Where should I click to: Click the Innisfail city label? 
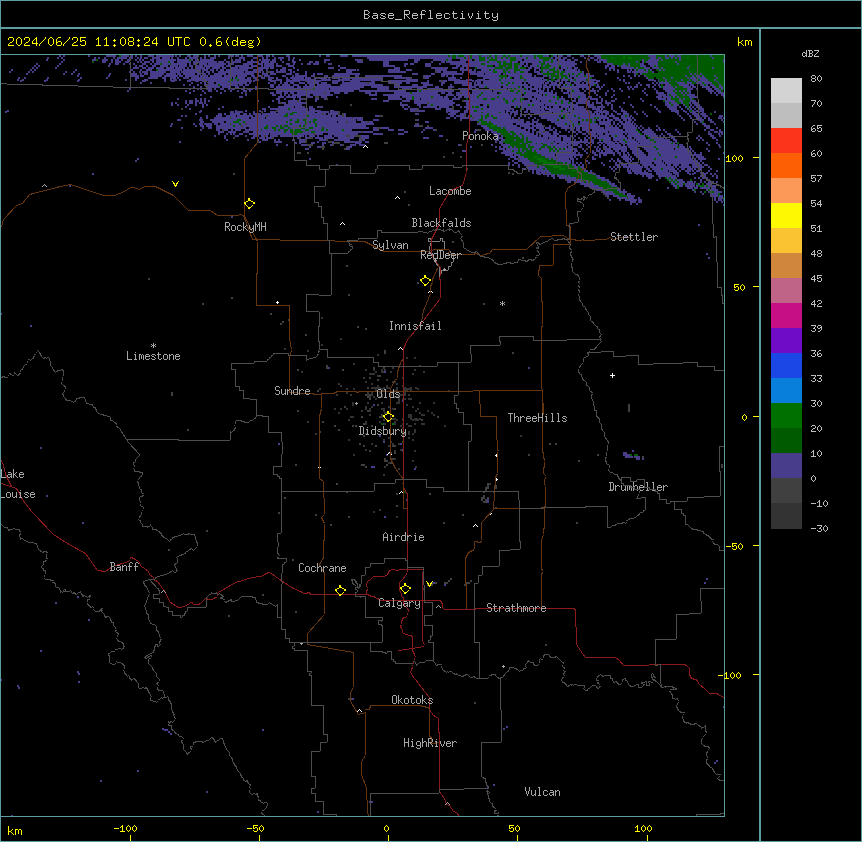pos(415,326)
